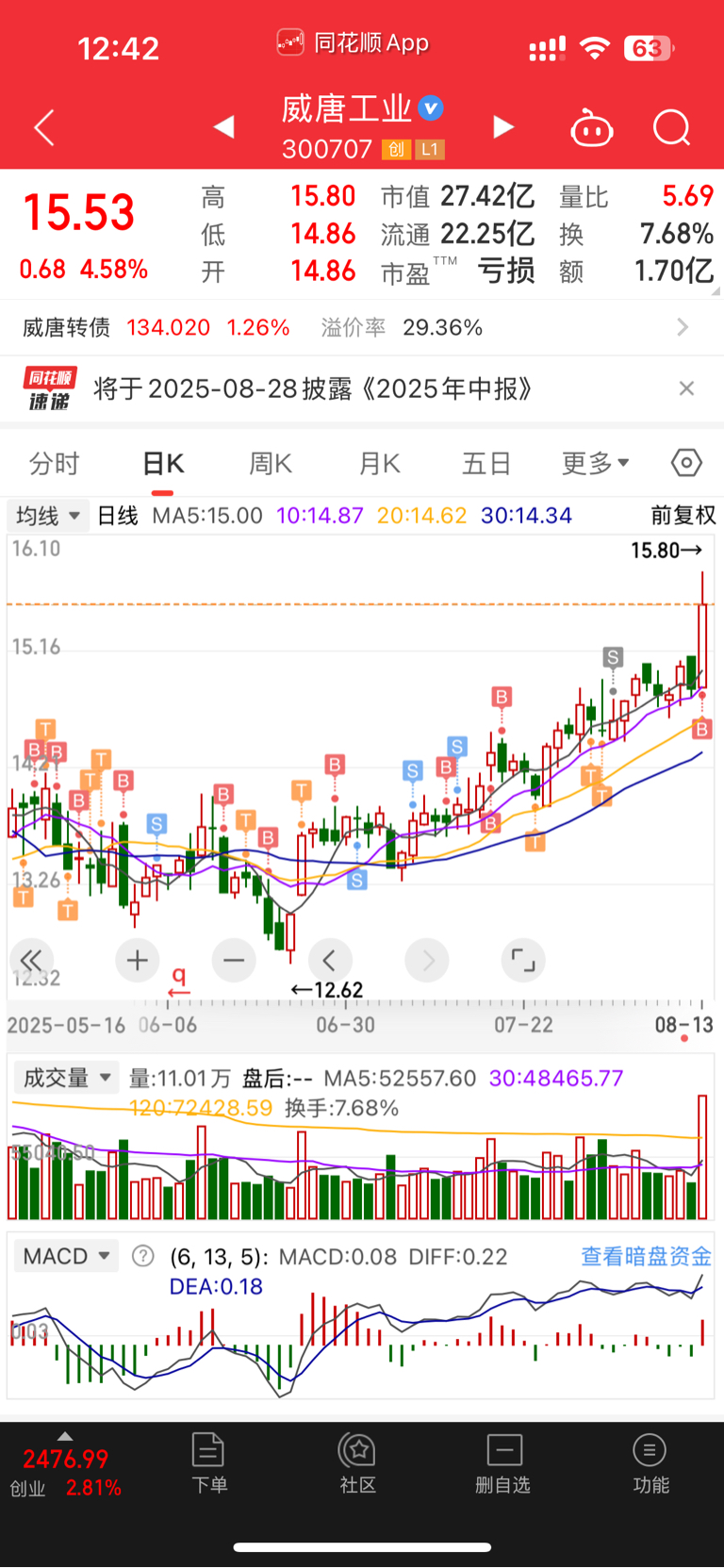Tap the 换 7.68% turnover value
Image resolution: width=724 pixels, height=1568 pixels.
click(x=676, y=234)
